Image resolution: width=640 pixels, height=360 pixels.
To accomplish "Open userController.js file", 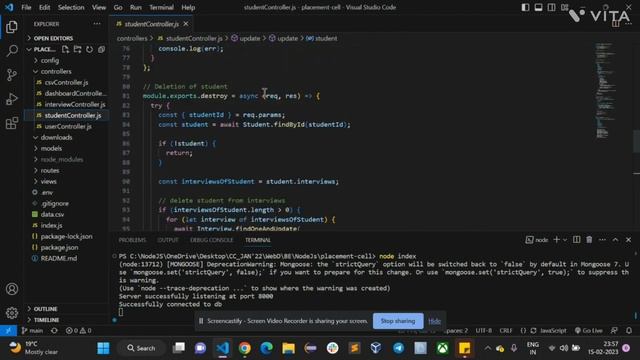I will tap(68, 127).
